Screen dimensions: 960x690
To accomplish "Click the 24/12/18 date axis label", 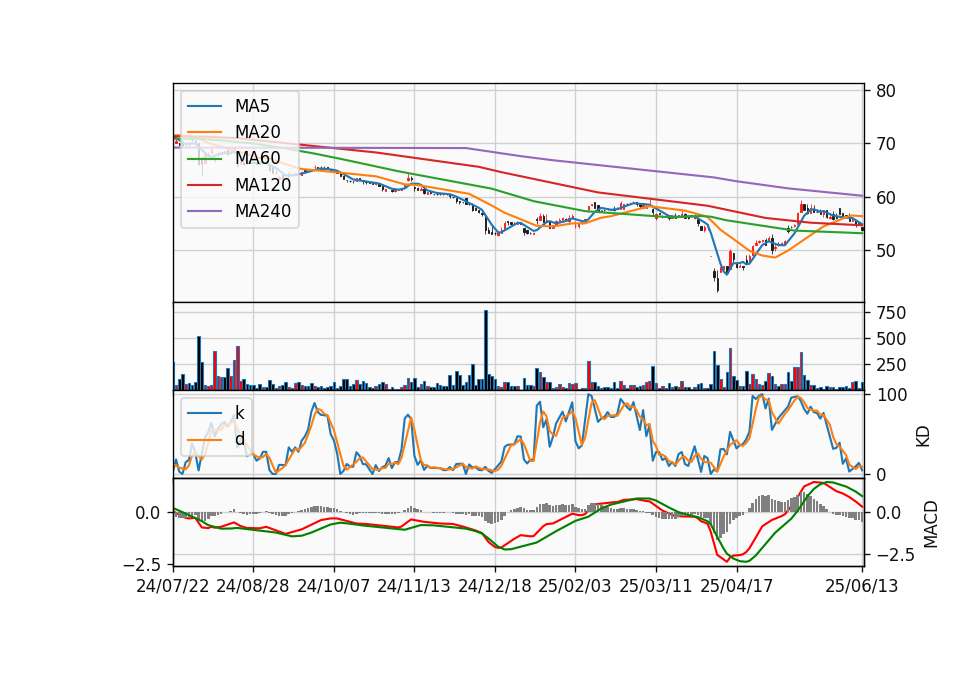I will 495,586.
